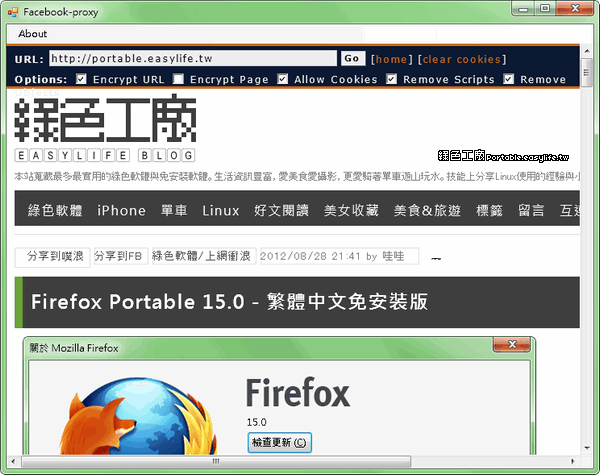This screenshot has width=600, height=475.
Task: Toggle the Allow Cookies checkbox
Action: click(282, 79)
